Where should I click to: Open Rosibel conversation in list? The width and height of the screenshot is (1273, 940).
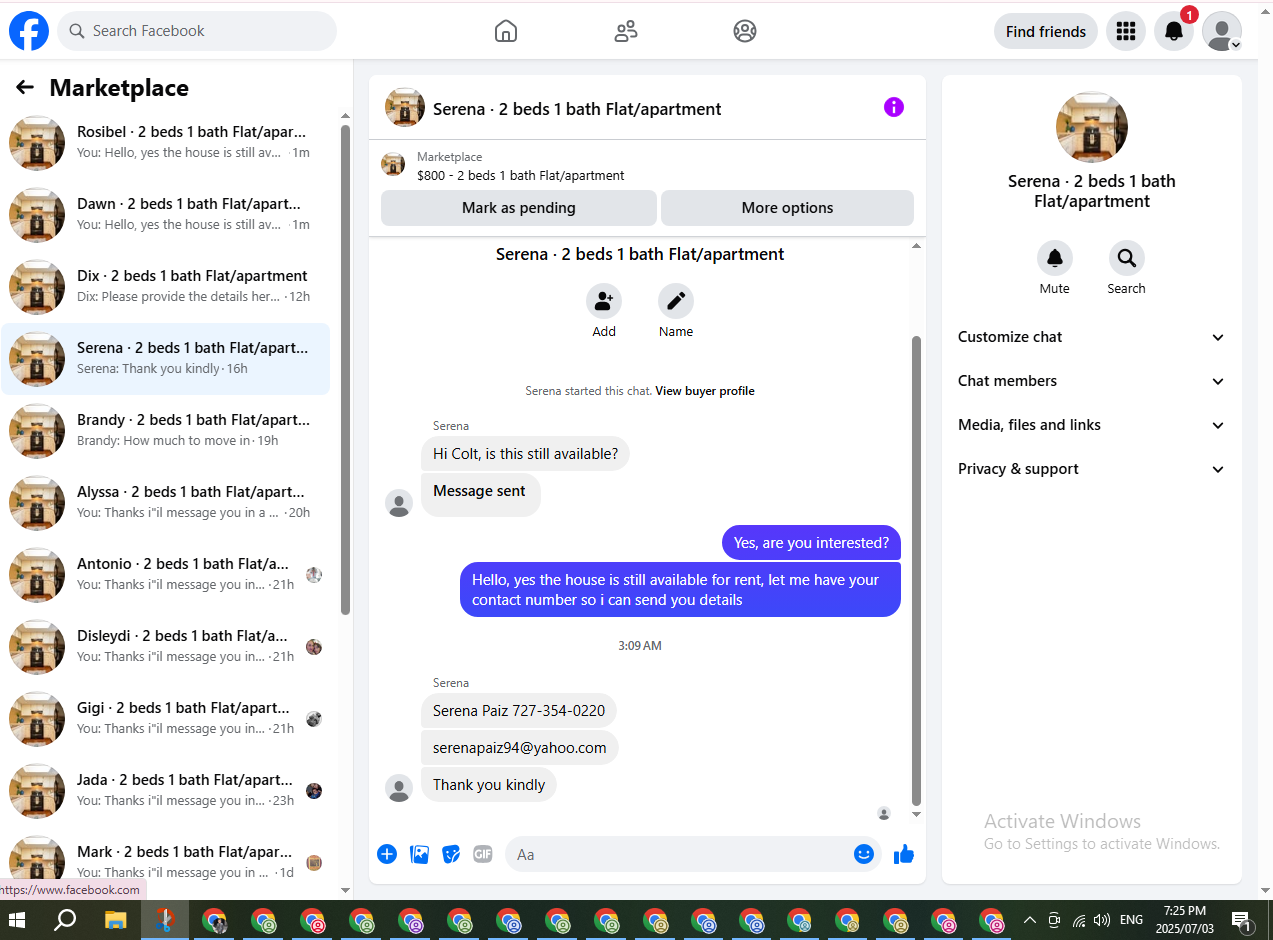(166, 142)
